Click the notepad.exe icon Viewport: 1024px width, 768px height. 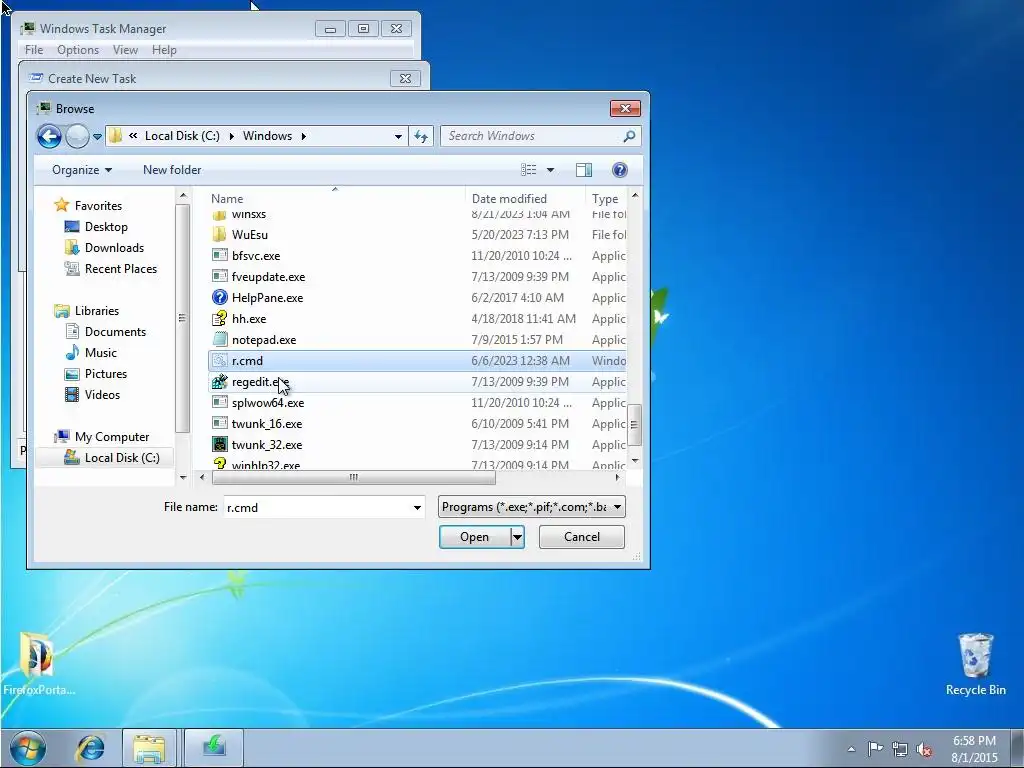pyautogui.click(x=219, y=340)
